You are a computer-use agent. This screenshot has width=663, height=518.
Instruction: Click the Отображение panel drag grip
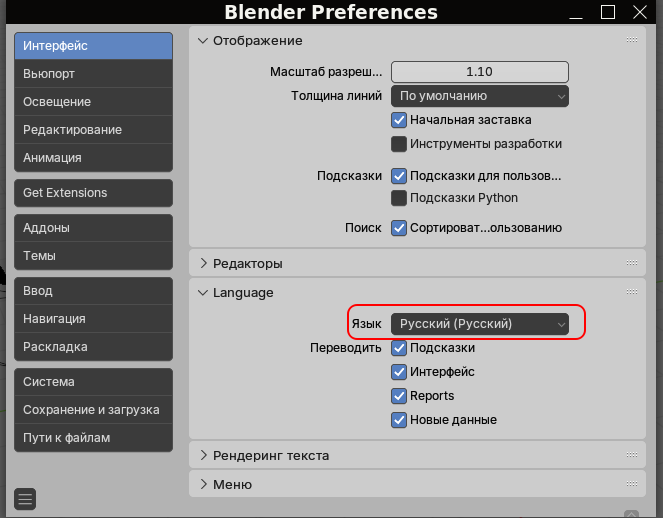632,40
